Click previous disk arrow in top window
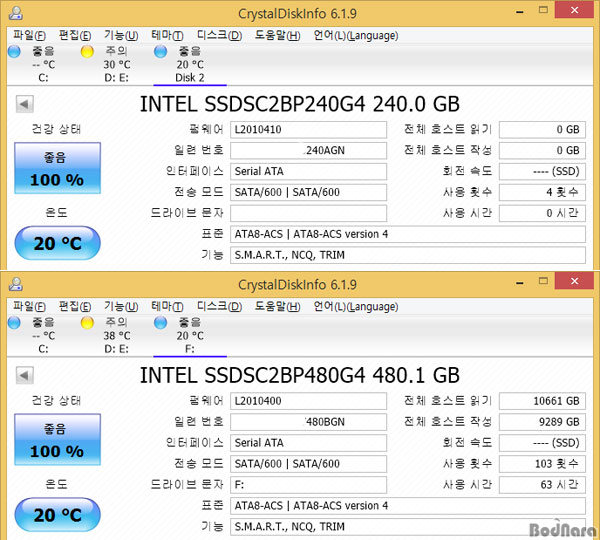 [25, 104]
